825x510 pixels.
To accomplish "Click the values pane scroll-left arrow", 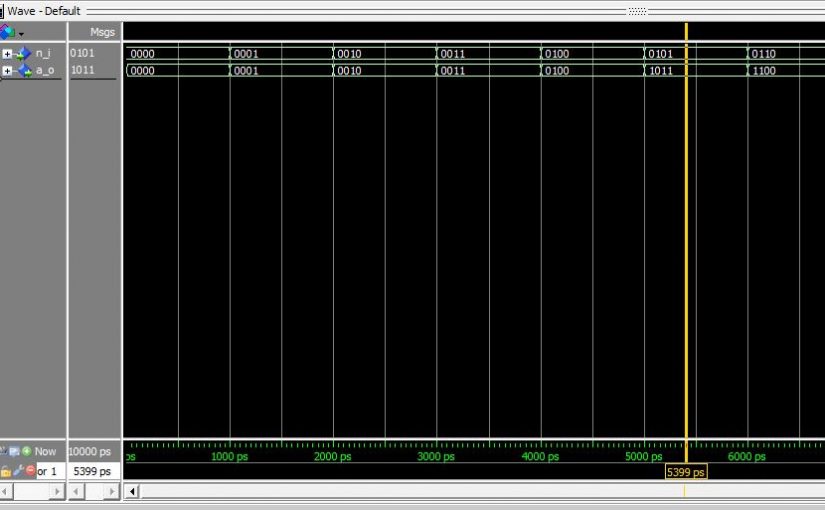I will click(77, 492).
